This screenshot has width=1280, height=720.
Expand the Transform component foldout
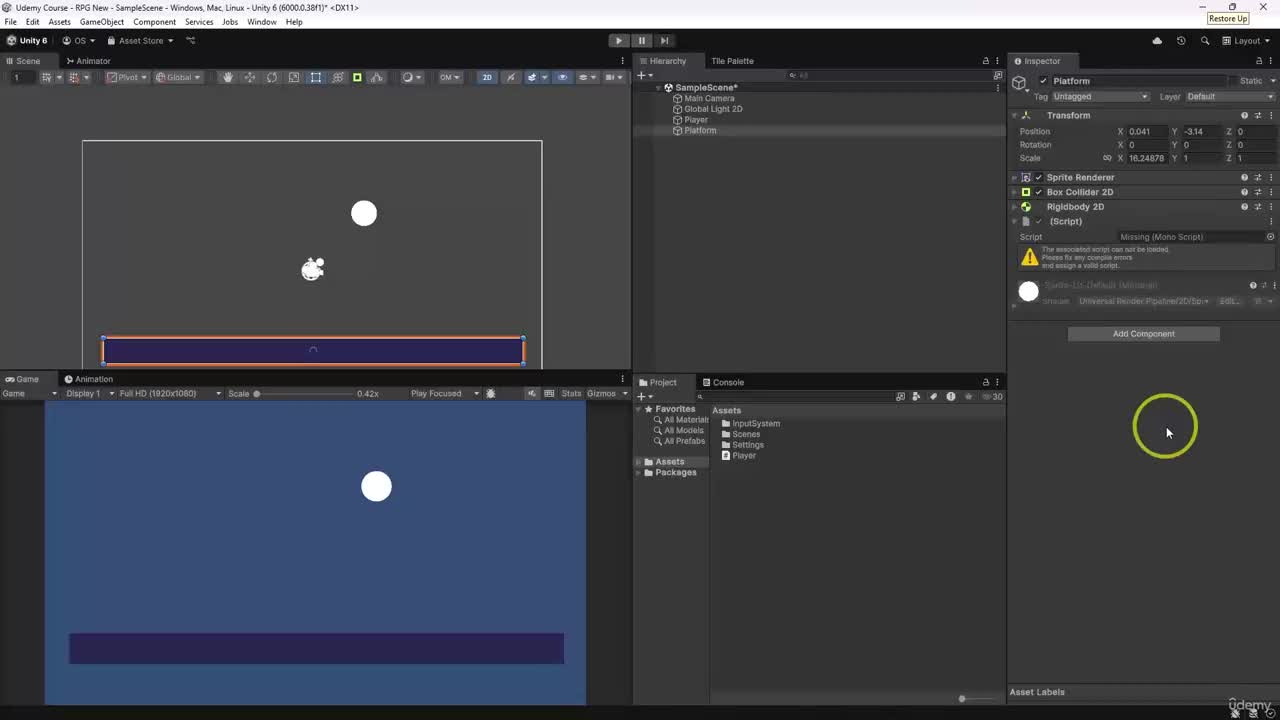(1015, 116)
